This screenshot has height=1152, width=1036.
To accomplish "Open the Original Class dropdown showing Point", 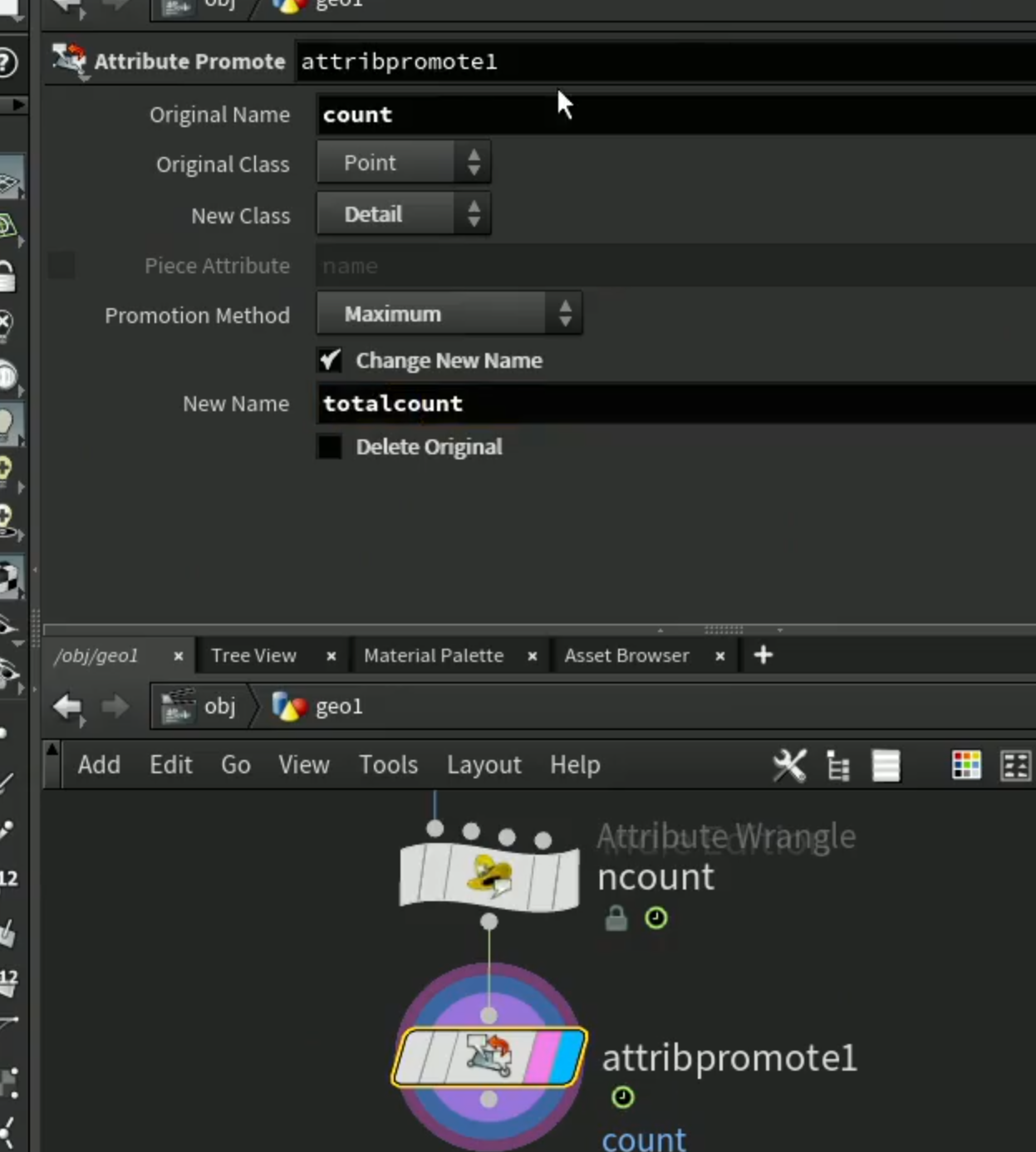I will pos(404,162).
